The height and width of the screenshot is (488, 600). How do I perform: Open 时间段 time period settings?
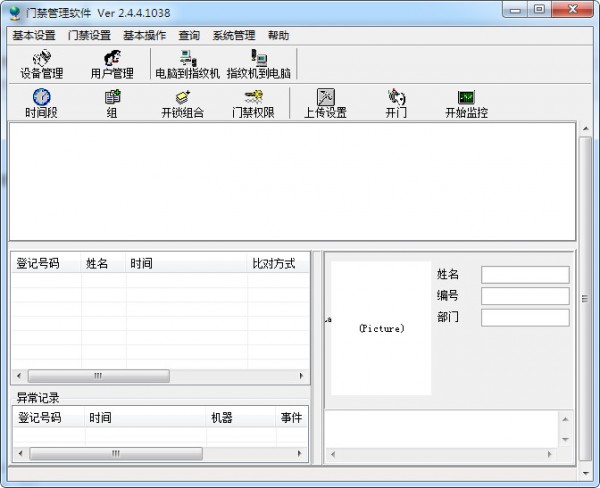pyautogui.click(x=41, y=103)
